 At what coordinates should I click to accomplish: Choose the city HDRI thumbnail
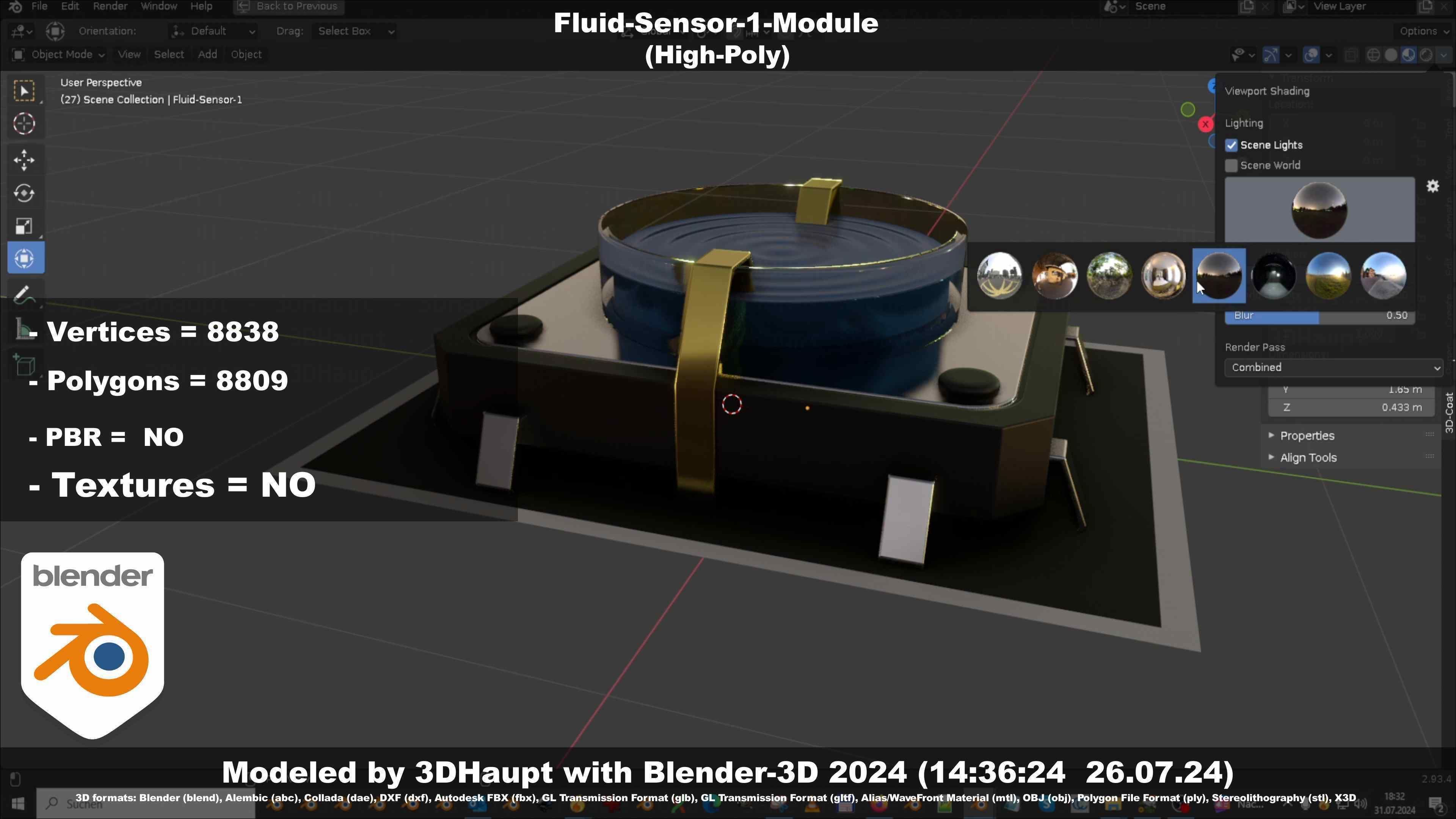pos(999,275)
